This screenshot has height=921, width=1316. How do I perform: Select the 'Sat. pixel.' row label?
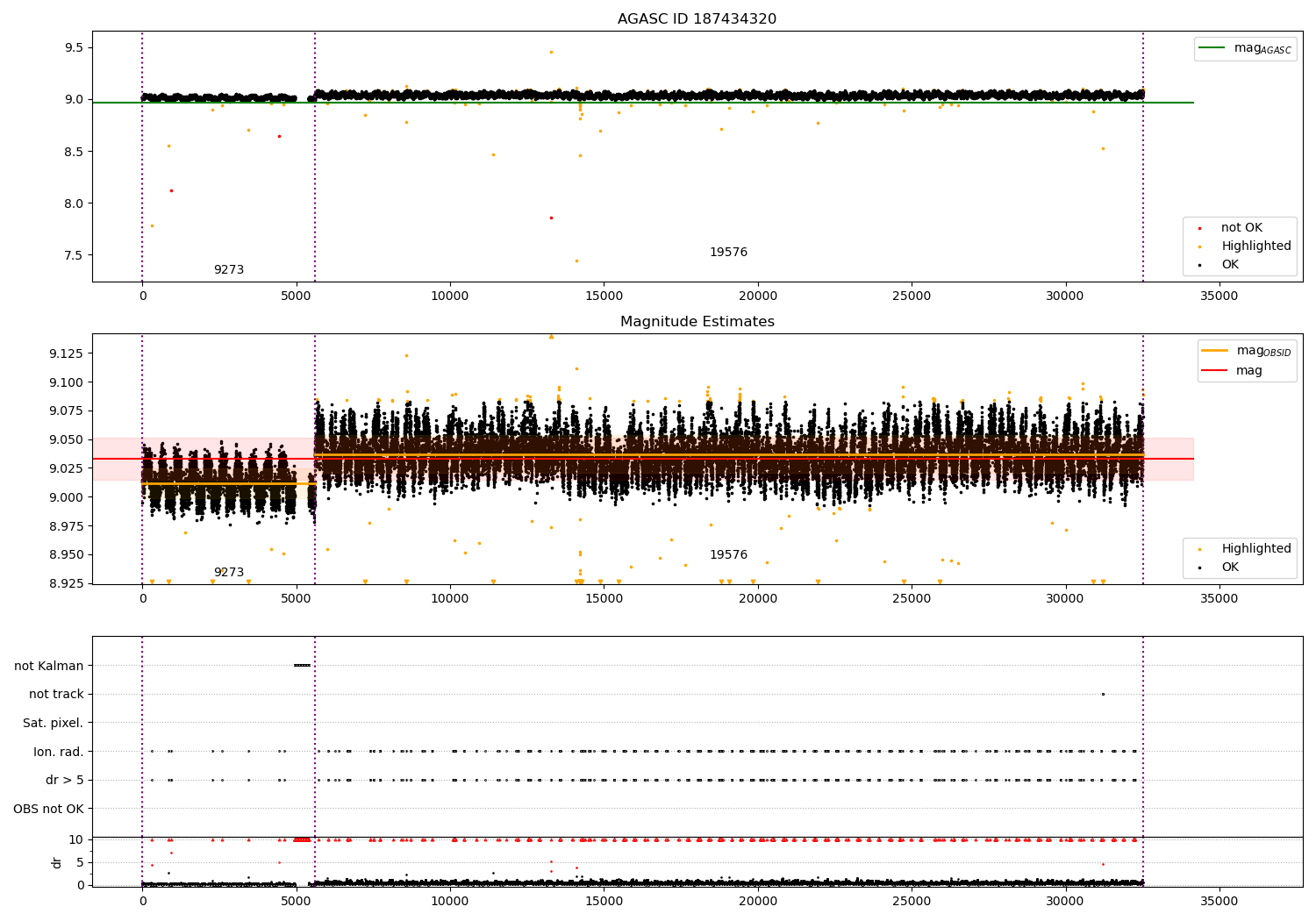[x=53, y=723]
